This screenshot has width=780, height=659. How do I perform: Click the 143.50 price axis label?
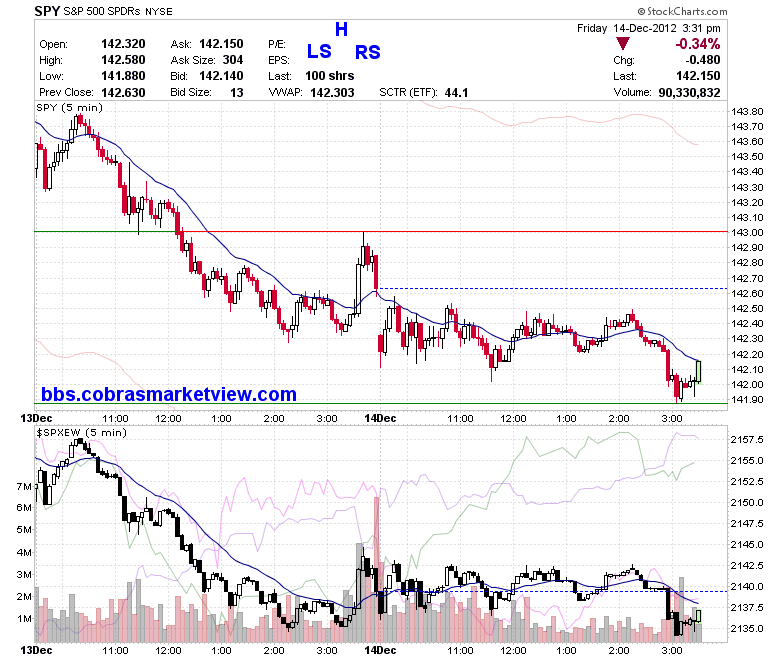pos(747,157)
